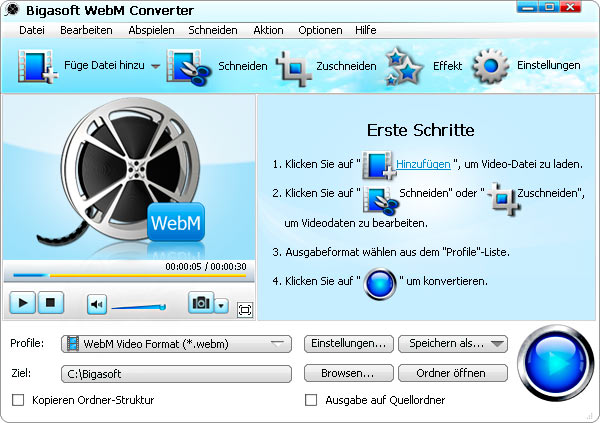Enable Kopieren Ordner-Struktur checkbox
Image resolution: width=600 pixels, height=423 pixels.
tap(18, 400)
